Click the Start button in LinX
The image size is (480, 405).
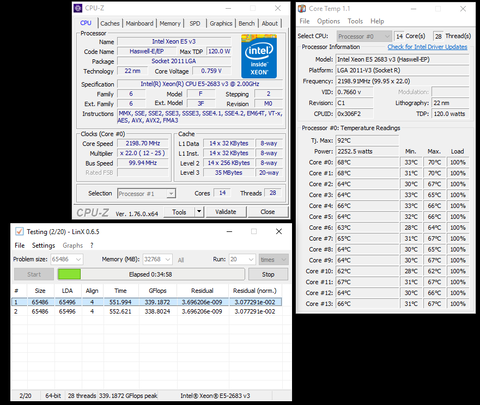pos(34,274)
